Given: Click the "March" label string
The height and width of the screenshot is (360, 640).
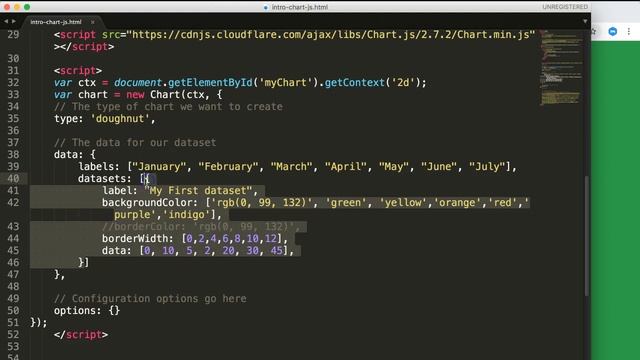Looking at the screenshot, I should 291,167.
